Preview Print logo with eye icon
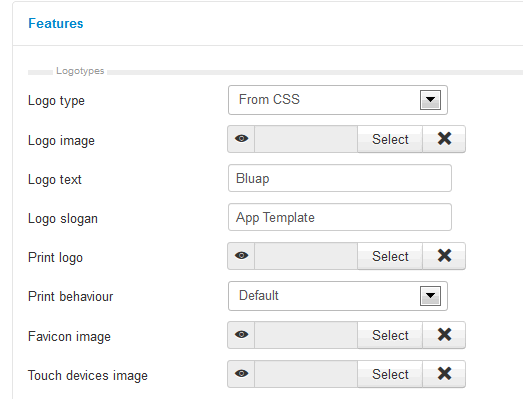This screenshot has width=523, height=399. [241, 256]
